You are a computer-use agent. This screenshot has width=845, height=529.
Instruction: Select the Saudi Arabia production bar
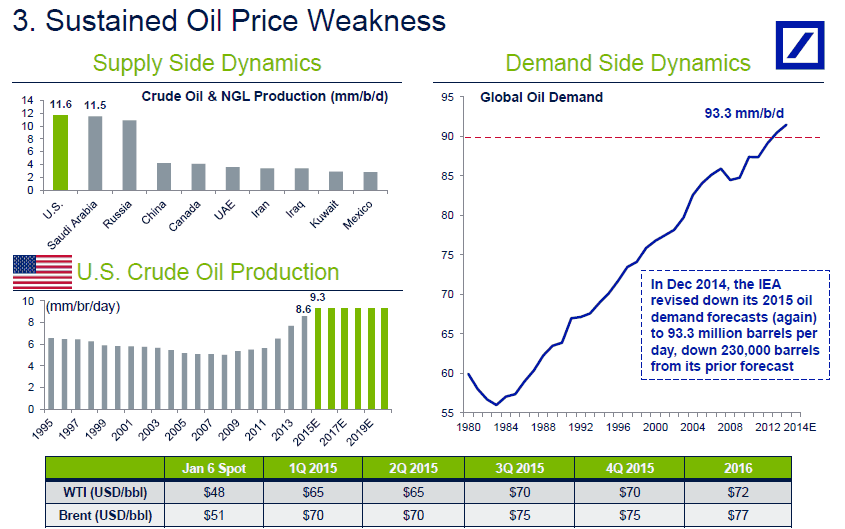coord(95,153)
